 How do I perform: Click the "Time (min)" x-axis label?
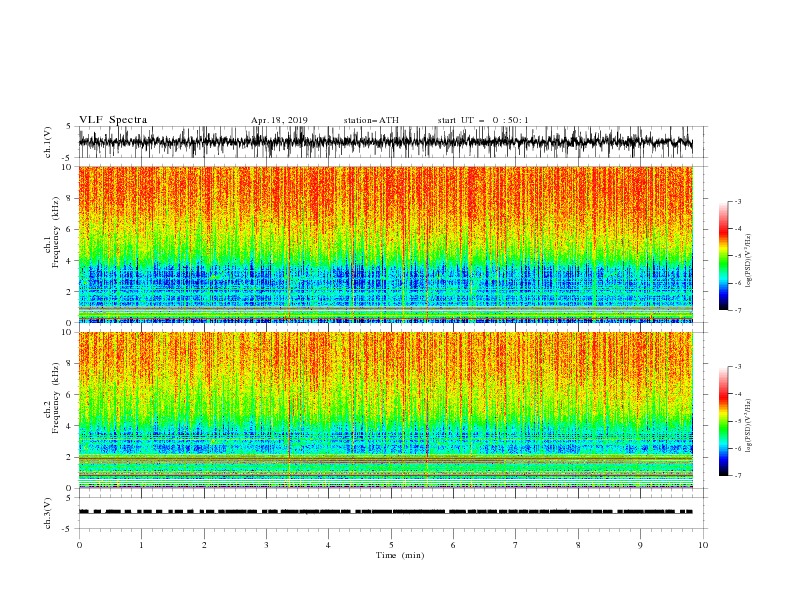tap(400, 555)
